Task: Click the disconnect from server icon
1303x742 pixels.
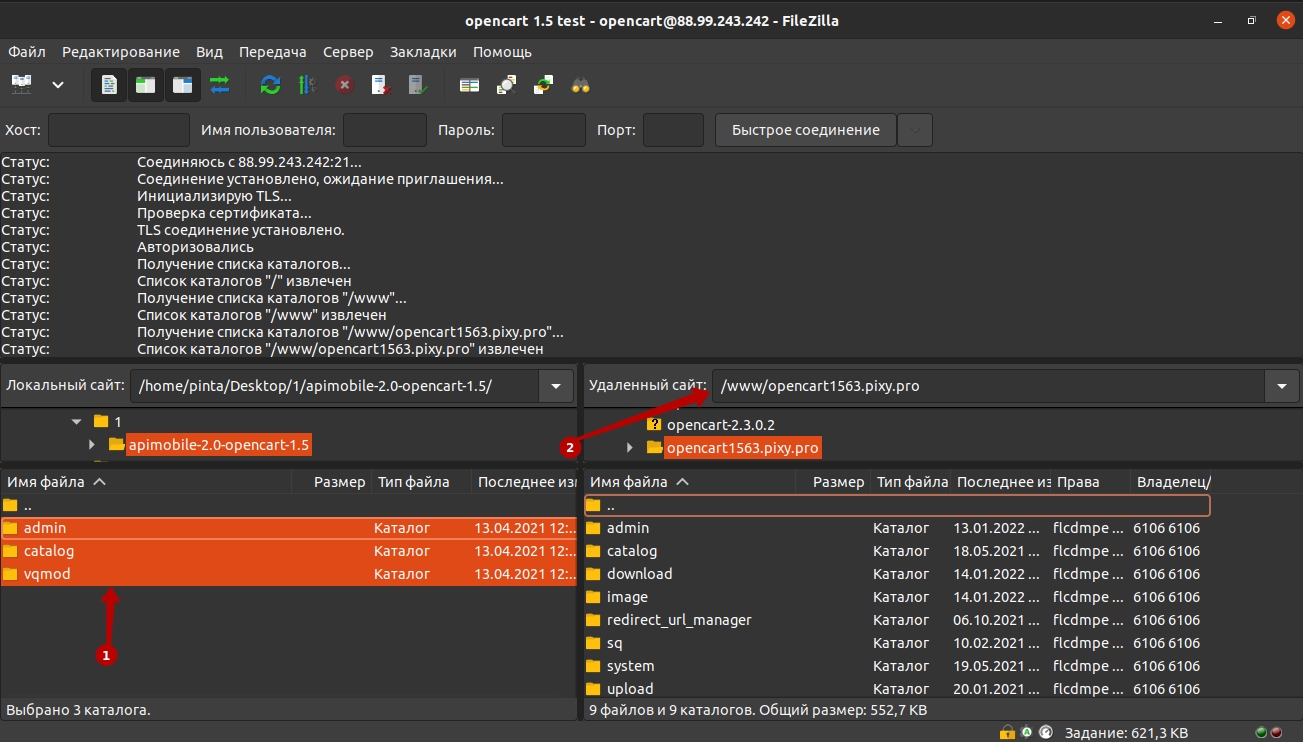Action: coord(381,85)
